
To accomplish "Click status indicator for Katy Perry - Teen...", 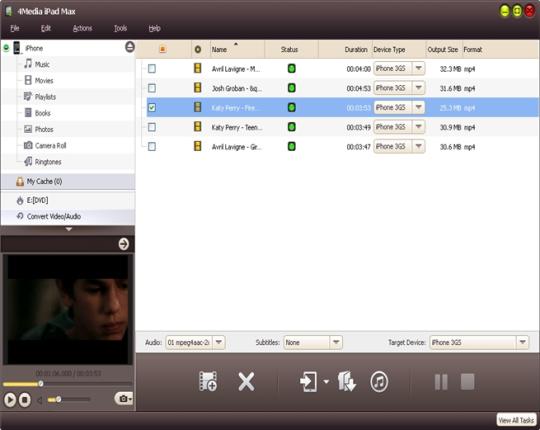I will click(291, 127).
